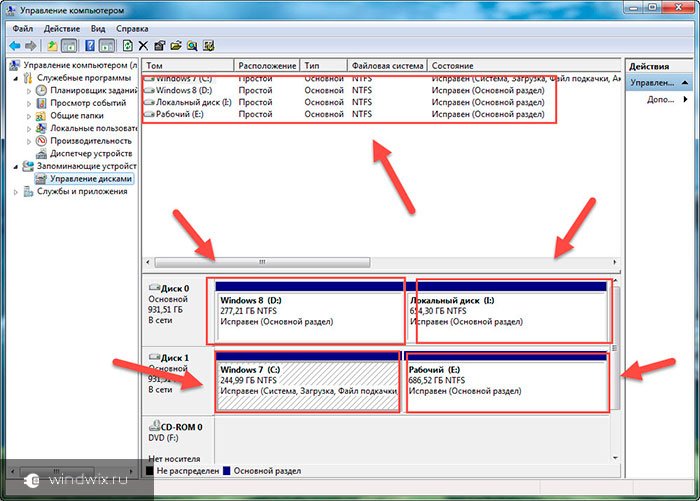This screenshot has height=501, width=700.
Task: Click the blue Back arrow toolbar icon
Action: pyautogui.click(x=15, y=46)
